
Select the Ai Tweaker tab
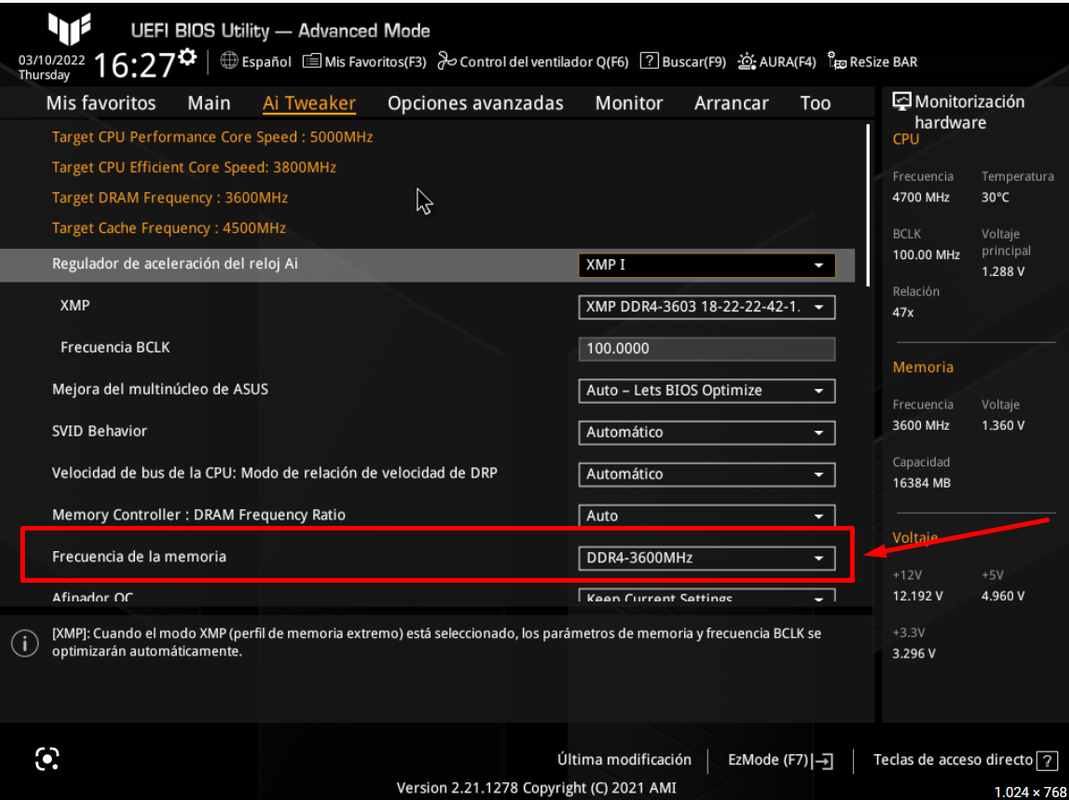(309, 103)
